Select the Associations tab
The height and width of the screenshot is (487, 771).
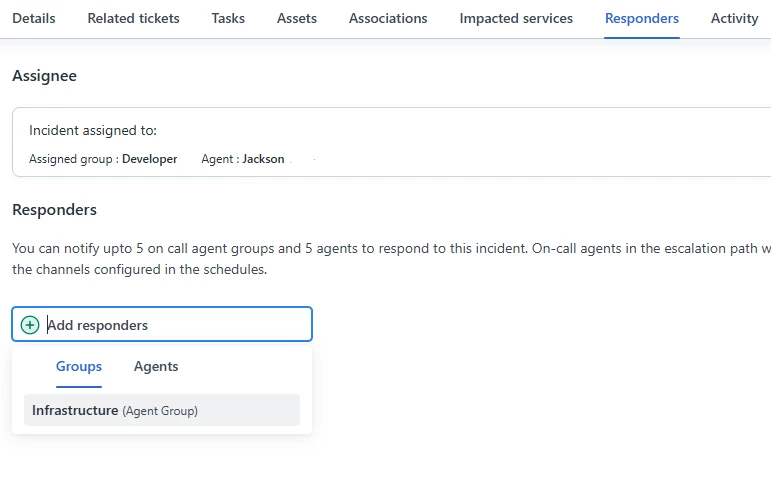coord(388,18)
